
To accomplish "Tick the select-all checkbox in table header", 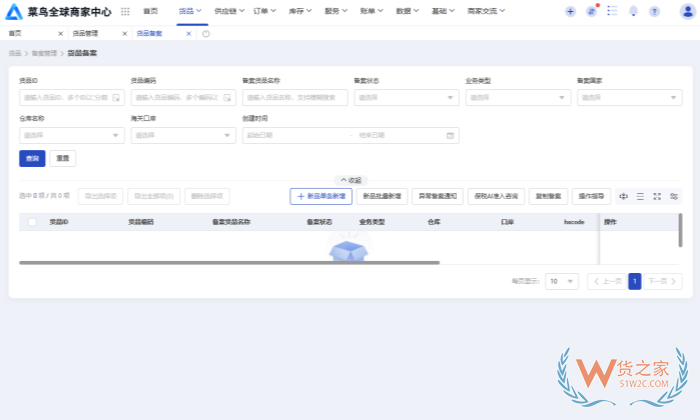I will pyautogui.click(x=32, y=222).
